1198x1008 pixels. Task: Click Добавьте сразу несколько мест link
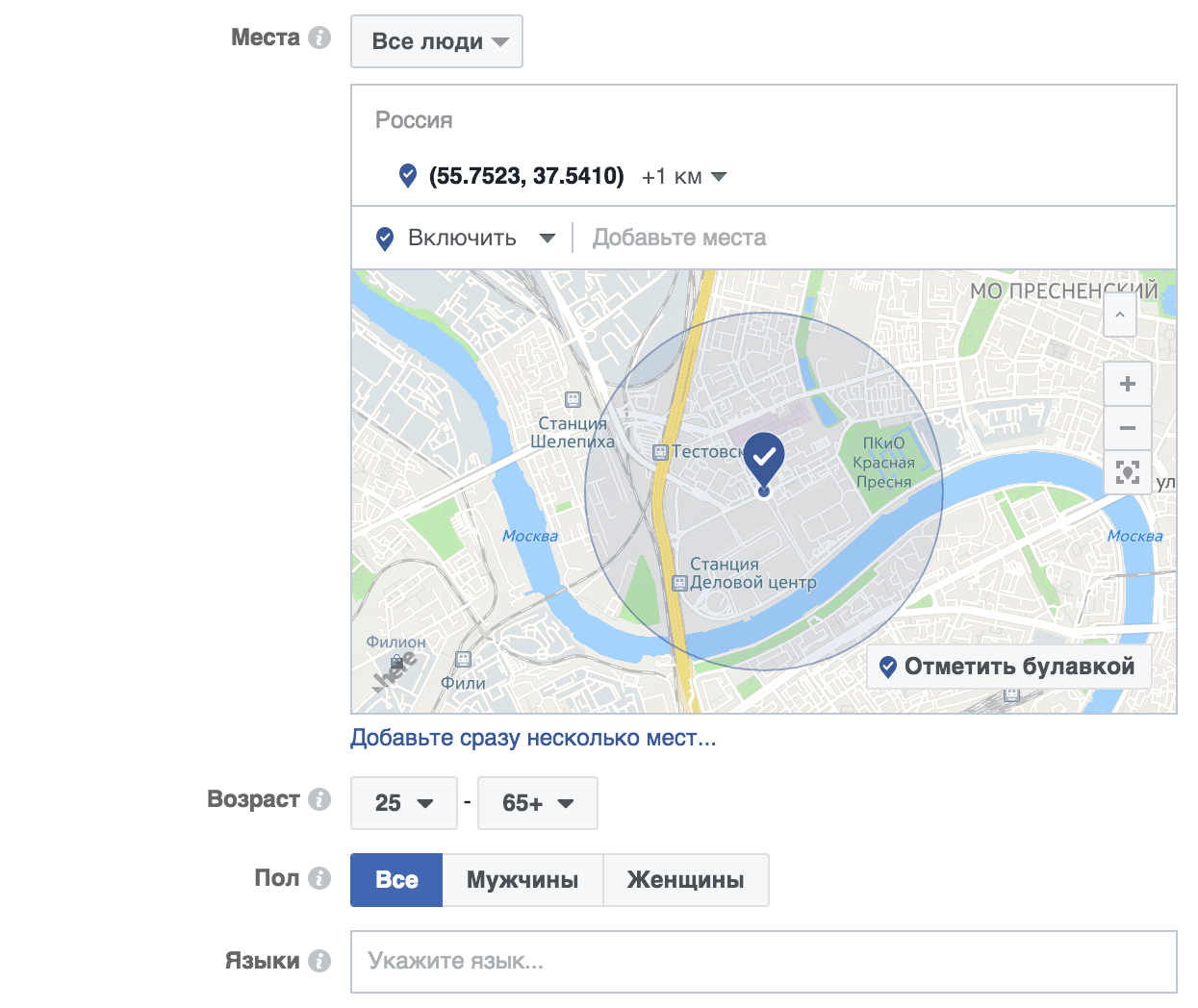(533, 738)
